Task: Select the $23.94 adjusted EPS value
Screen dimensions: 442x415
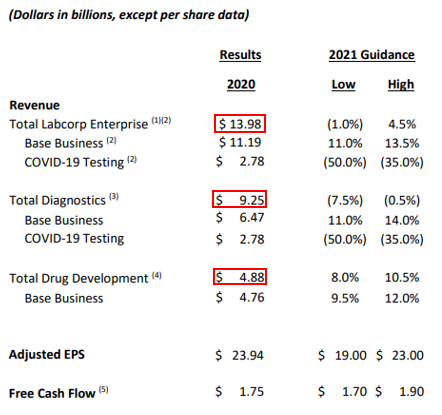Action: (239, 355)
